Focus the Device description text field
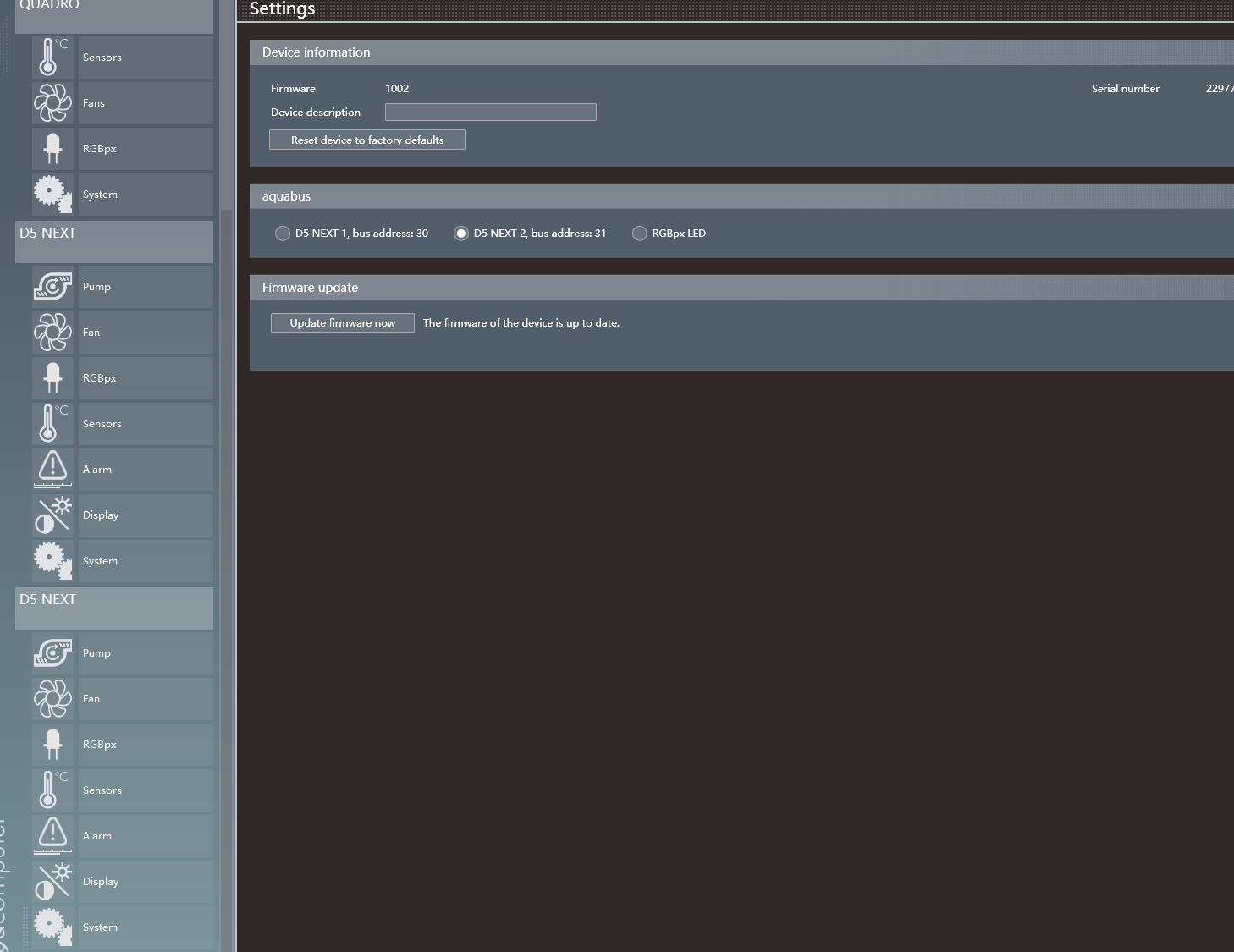The height and width of the screenshot is (952, 1234). (491, 113)
